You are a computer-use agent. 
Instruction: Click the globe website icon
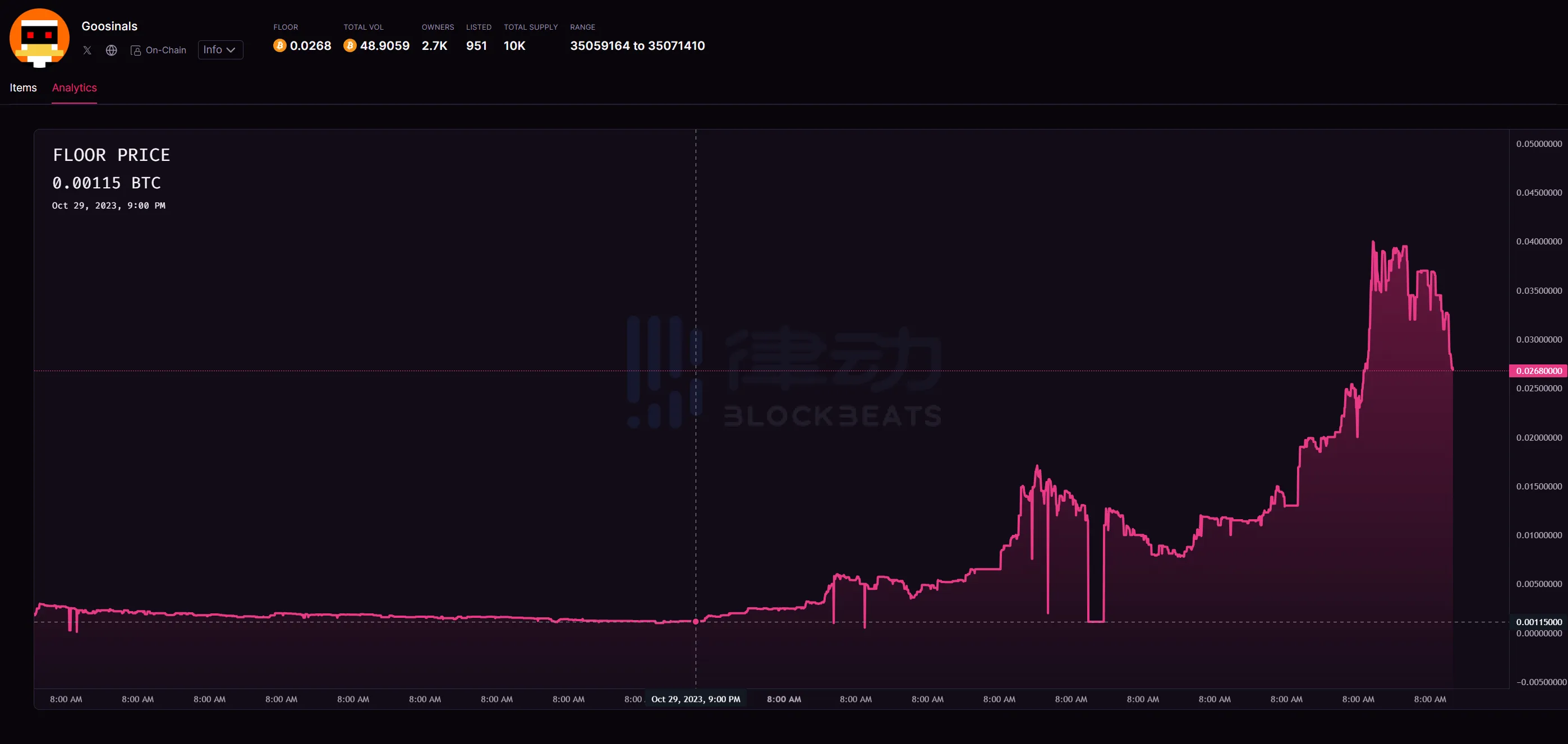click(112, 50)
